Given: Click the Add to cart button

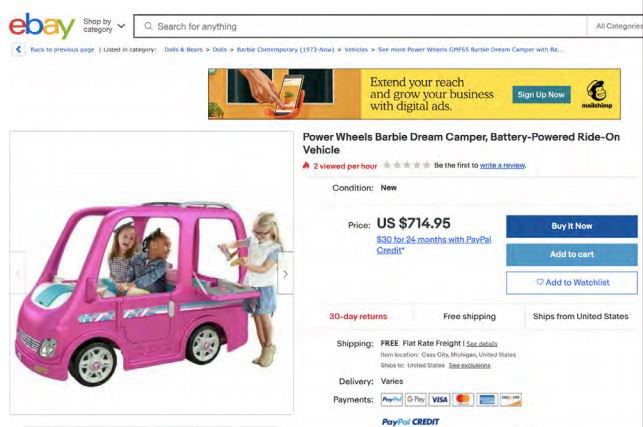Looking at the screenshot, I should pos(571,255).
